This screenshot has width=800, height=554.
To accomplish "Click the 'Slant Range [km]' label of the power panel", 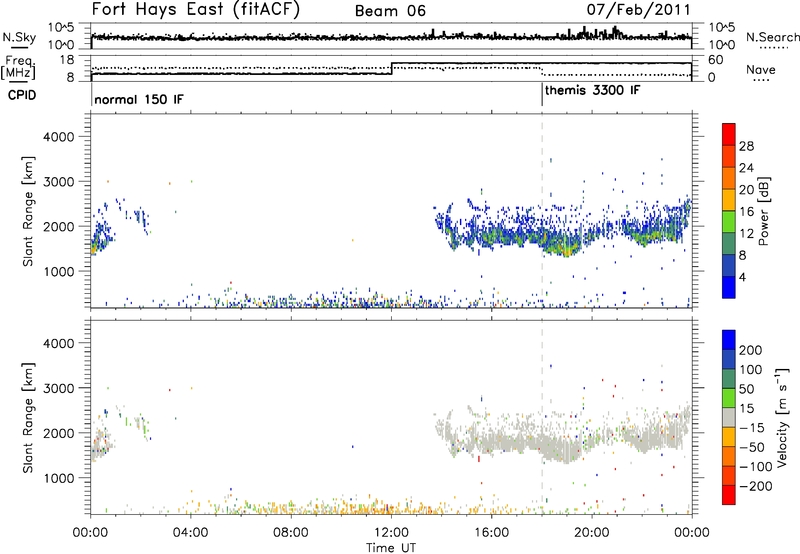I will point(28,211).
